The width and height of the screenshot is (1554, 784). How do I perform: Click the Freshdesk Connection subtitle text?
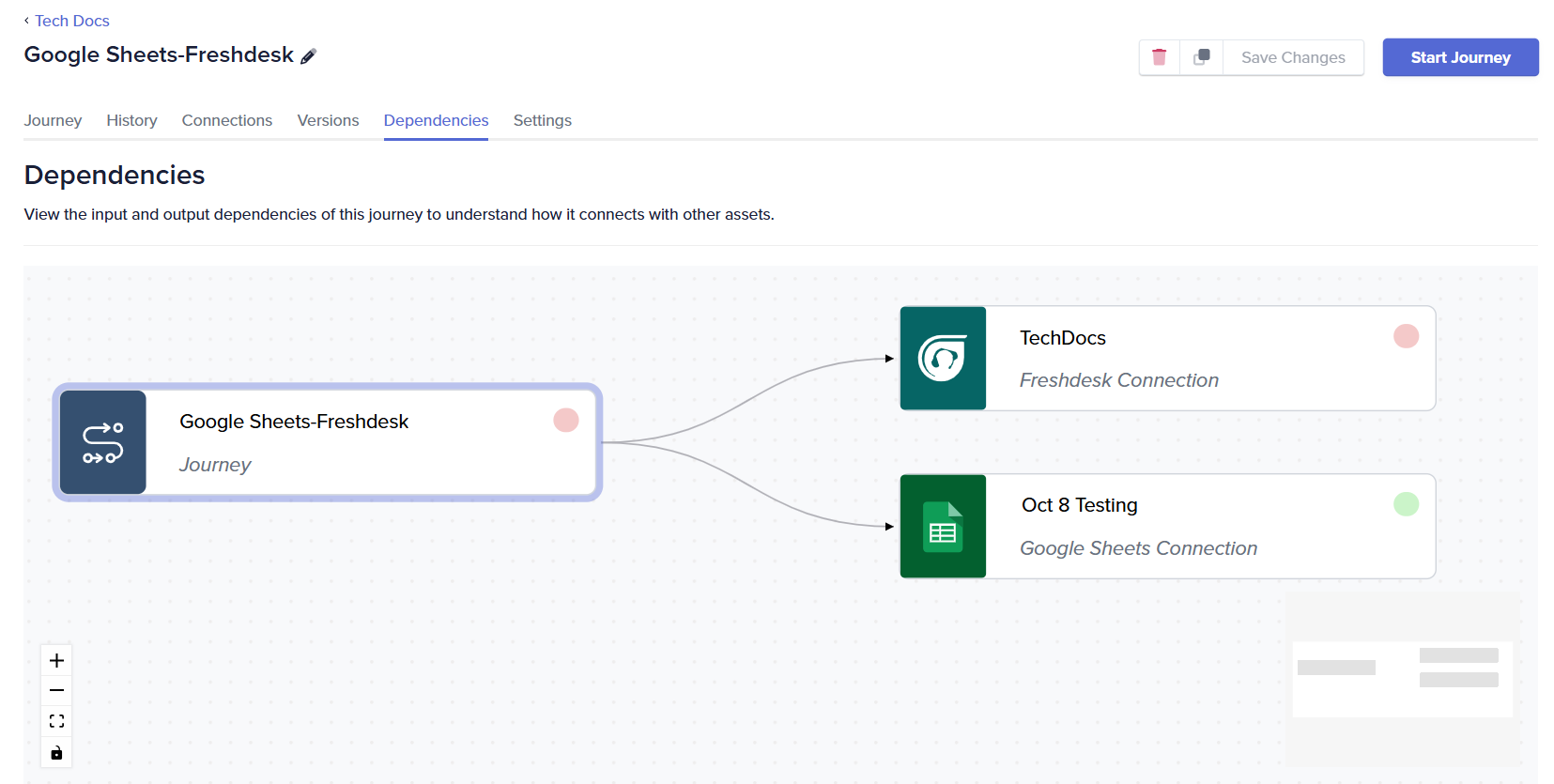click(1119, 380)
